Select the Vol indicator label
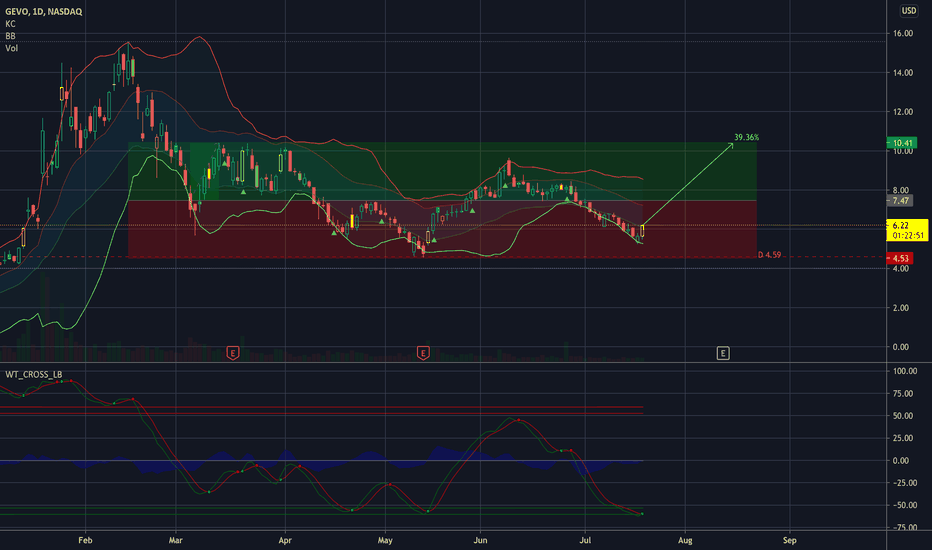Image resolution: width=932 pixels, height=550 pixels. tap(11, 48)
